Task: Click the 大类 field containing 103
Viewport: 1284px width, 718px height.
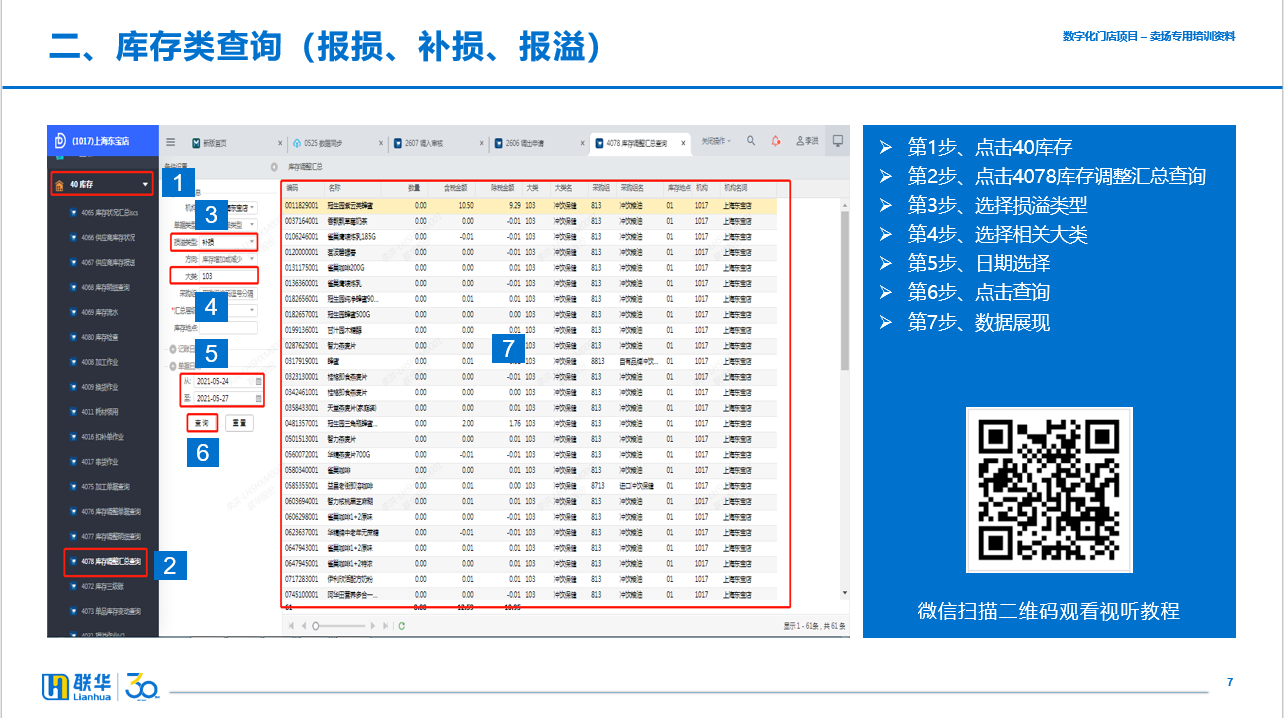Action: (x=227, y=275)
